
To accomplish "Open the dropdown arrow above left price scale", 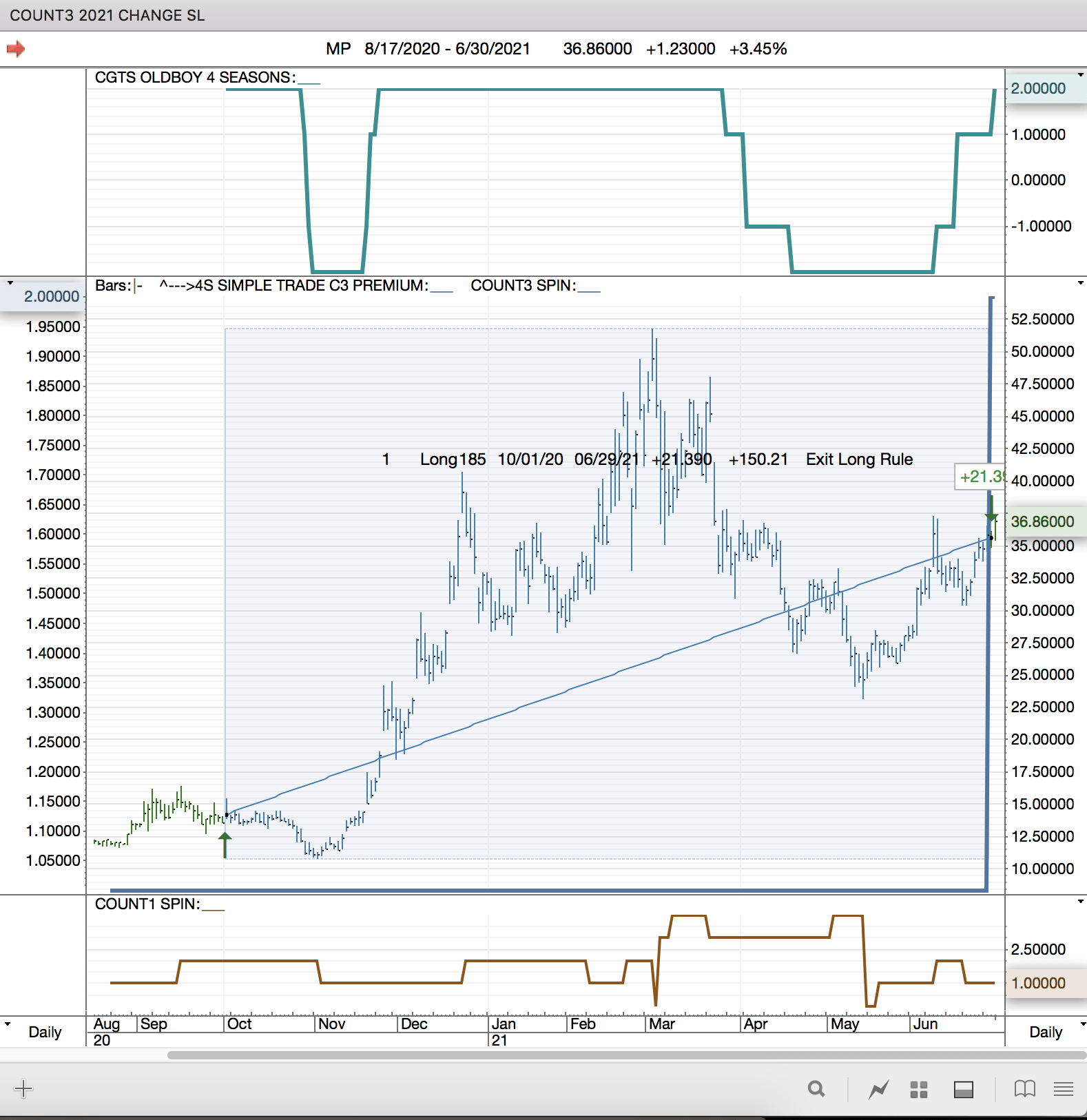I will click(10, 282).
